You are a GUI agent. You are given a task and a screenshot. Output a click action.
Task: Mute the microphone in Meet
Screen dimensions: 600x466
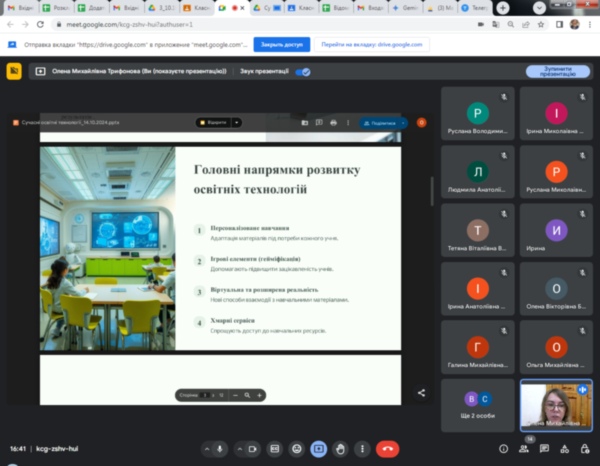[220, 449]
